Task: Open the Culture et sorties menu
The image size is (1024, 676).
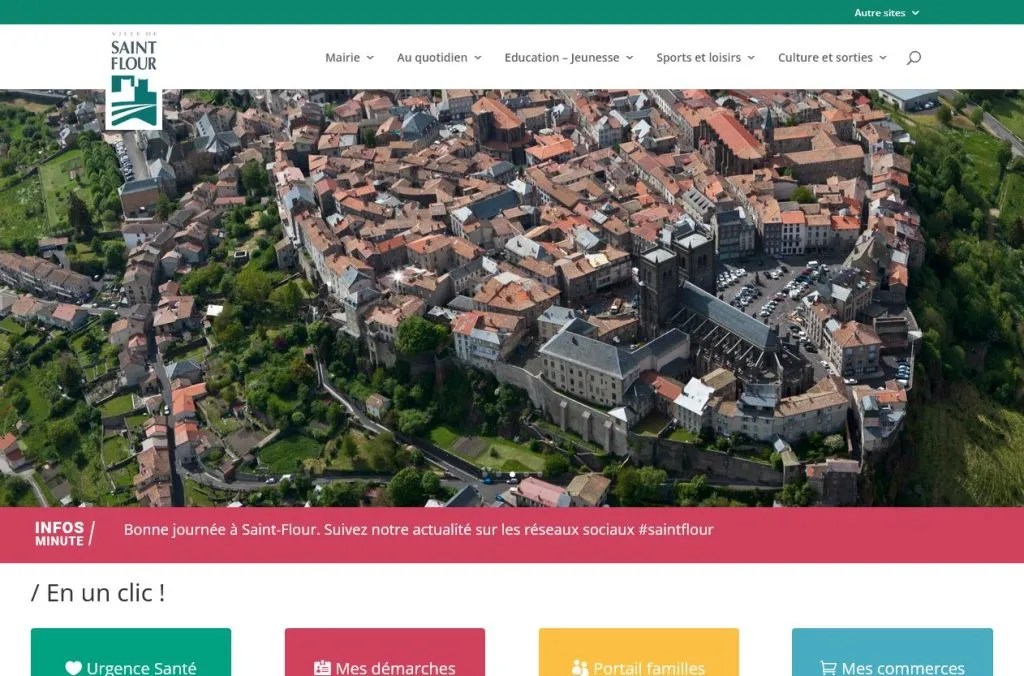Action: [832, 57]
